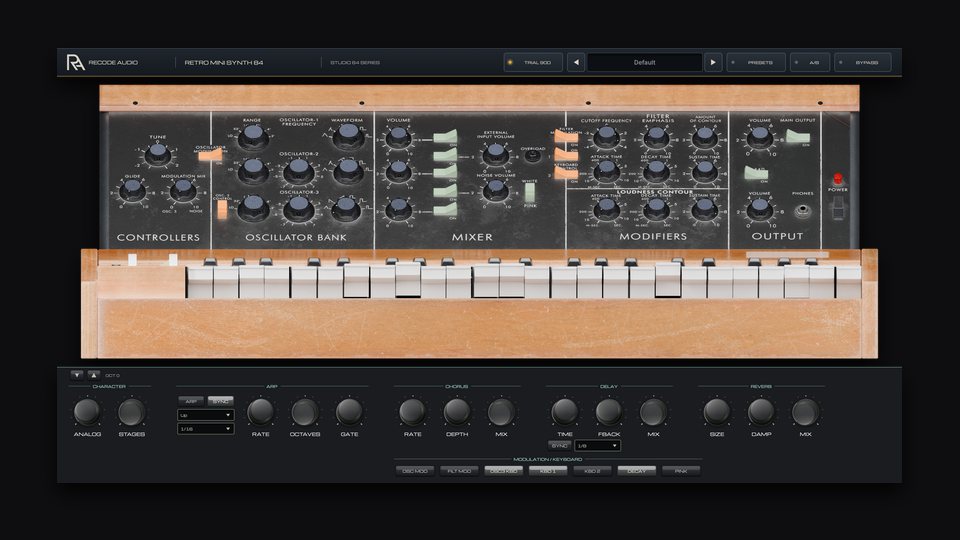
Task: Click the modulation wheel slider on keyboard
Action: point(173,260)
